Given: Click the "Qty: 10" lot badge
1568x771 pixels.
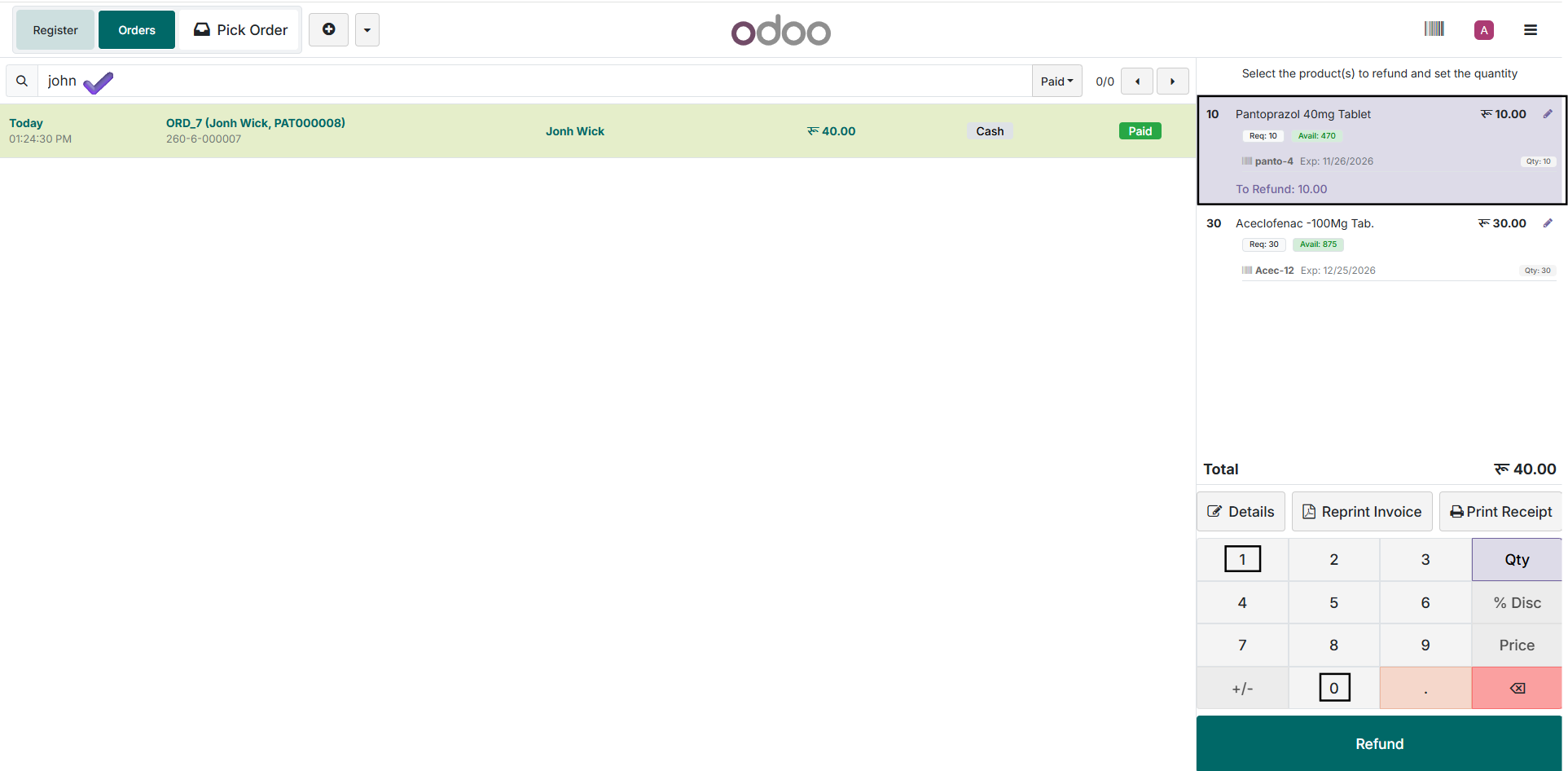Looking at the screenshot, I should (1538, 161).
